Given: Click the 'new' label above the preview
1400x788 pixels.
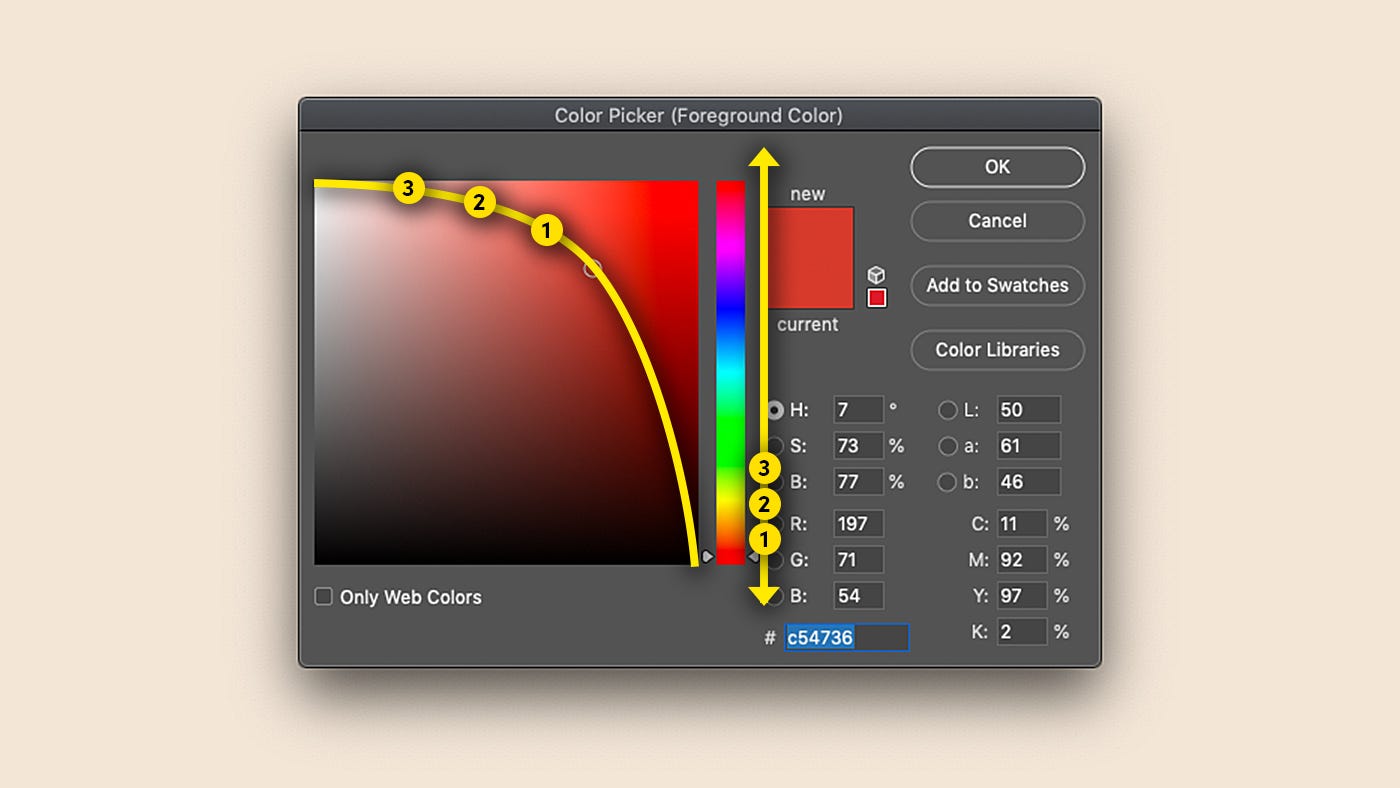Looking at the screenshot, I should (808, 194).
